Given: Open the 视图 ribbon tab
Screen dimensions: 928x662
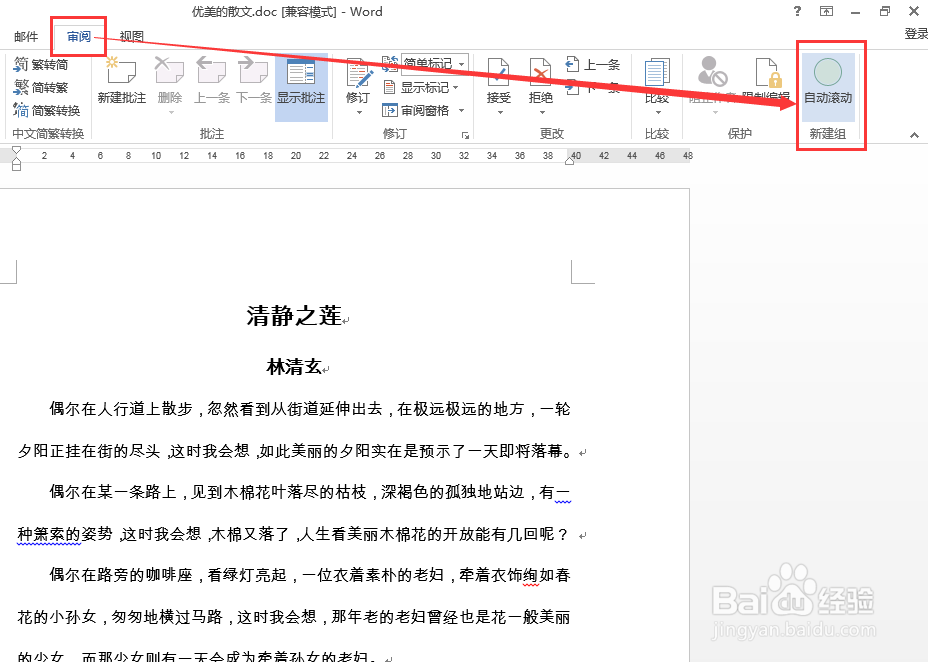Looking at the screenshot, I should coord(131,37).
